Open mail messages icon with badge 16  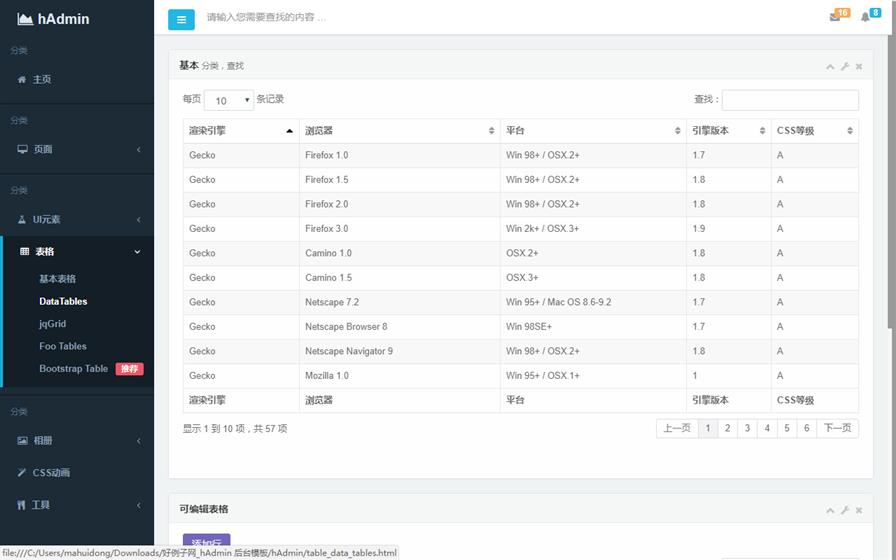[x=835, y=17]
